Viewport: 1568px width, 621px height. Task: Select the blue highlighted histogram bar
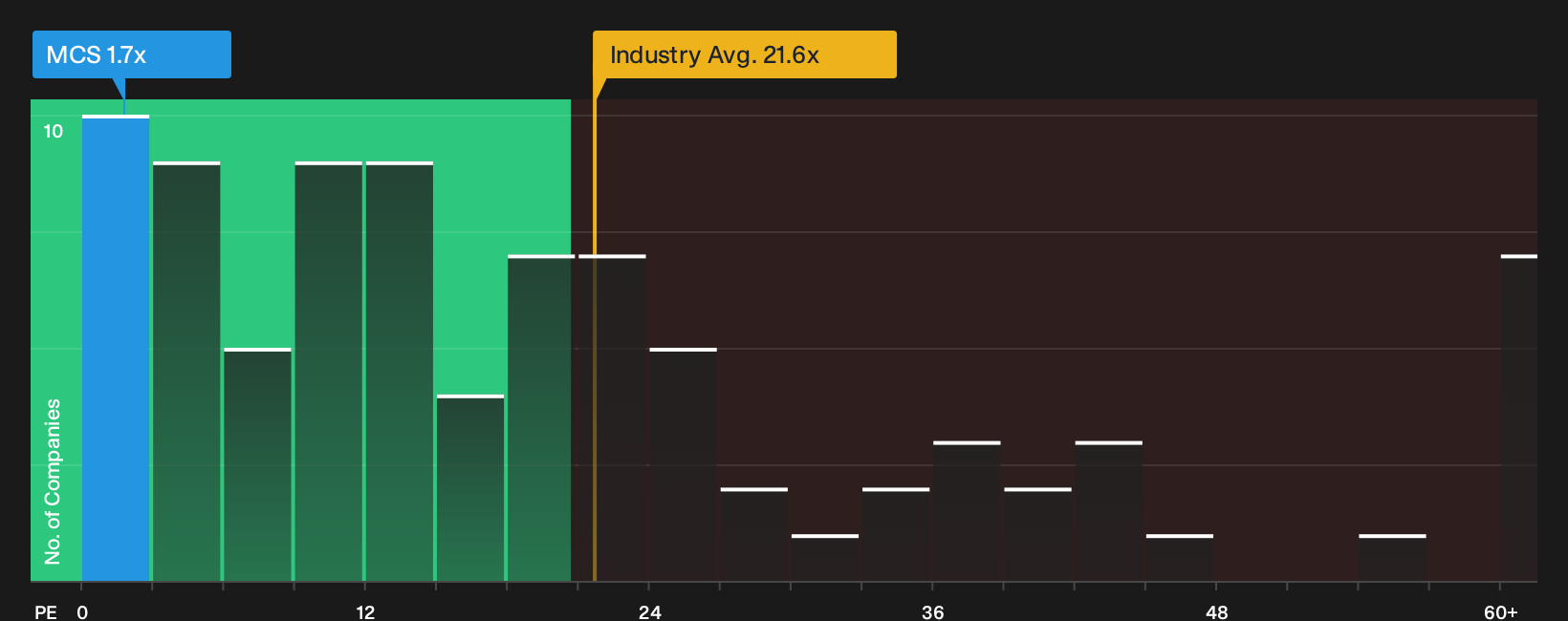point(116,349)
